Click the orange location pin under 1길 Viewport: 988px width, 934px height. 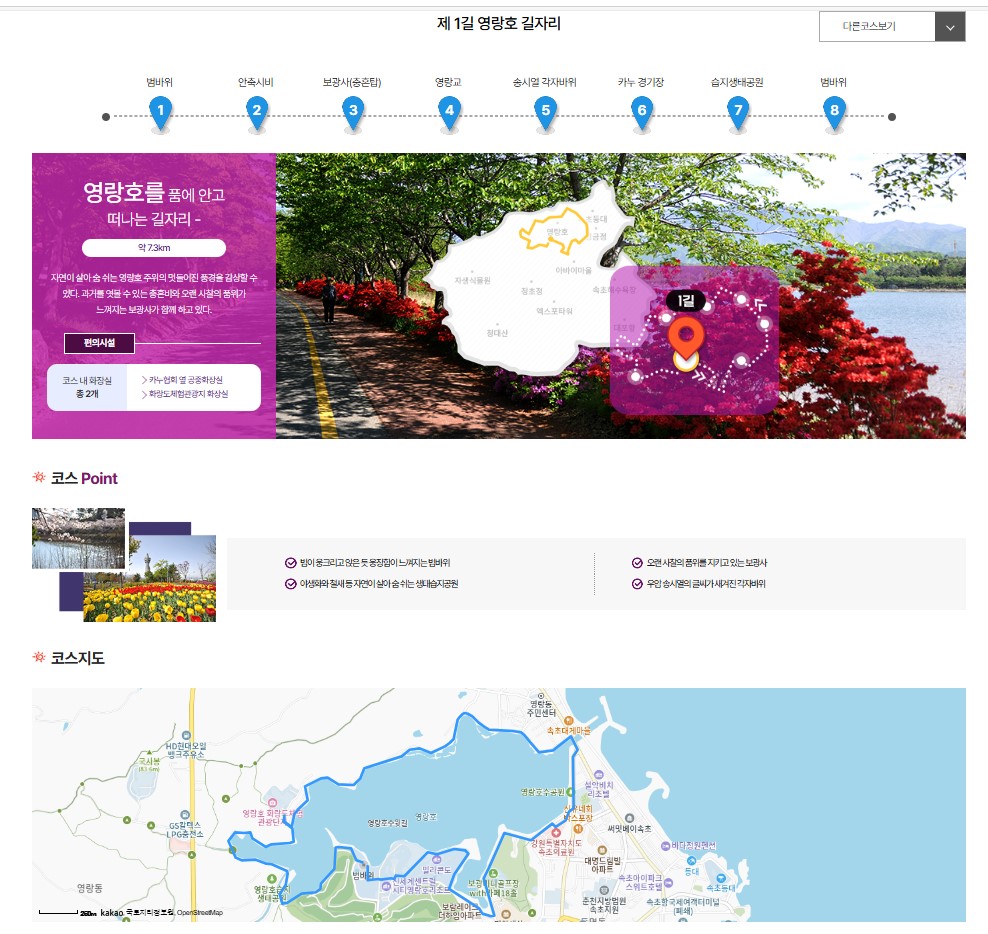pos(686,338)
